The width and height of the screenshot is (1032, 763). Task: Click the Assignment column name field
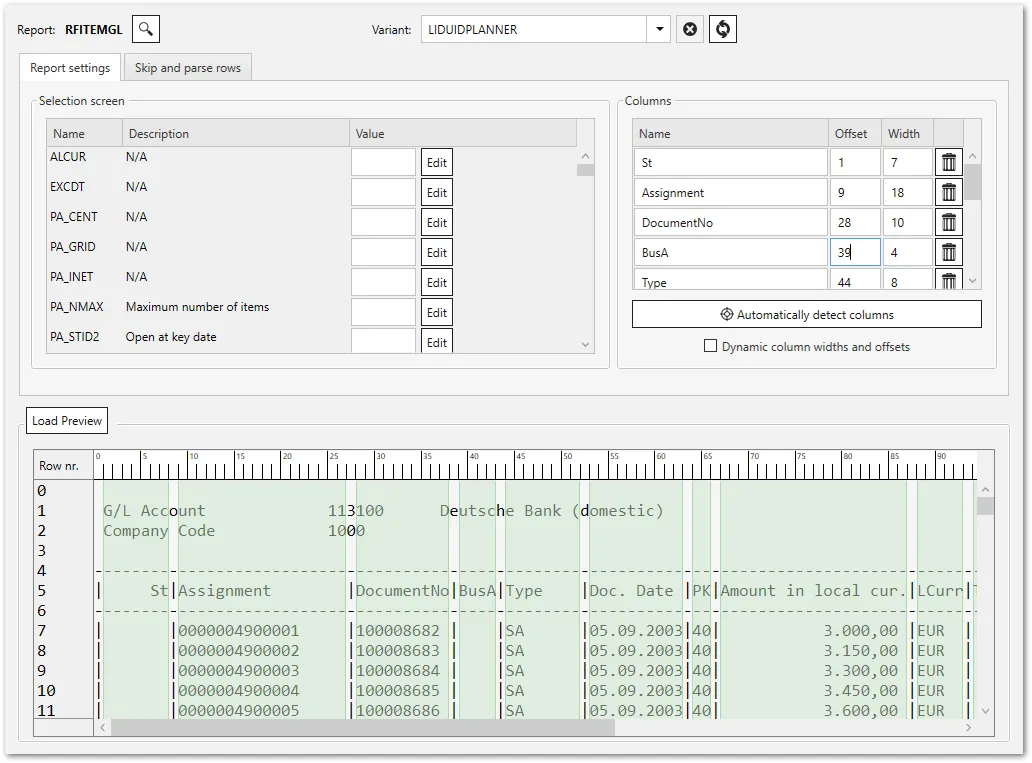[x=731, y=192]
